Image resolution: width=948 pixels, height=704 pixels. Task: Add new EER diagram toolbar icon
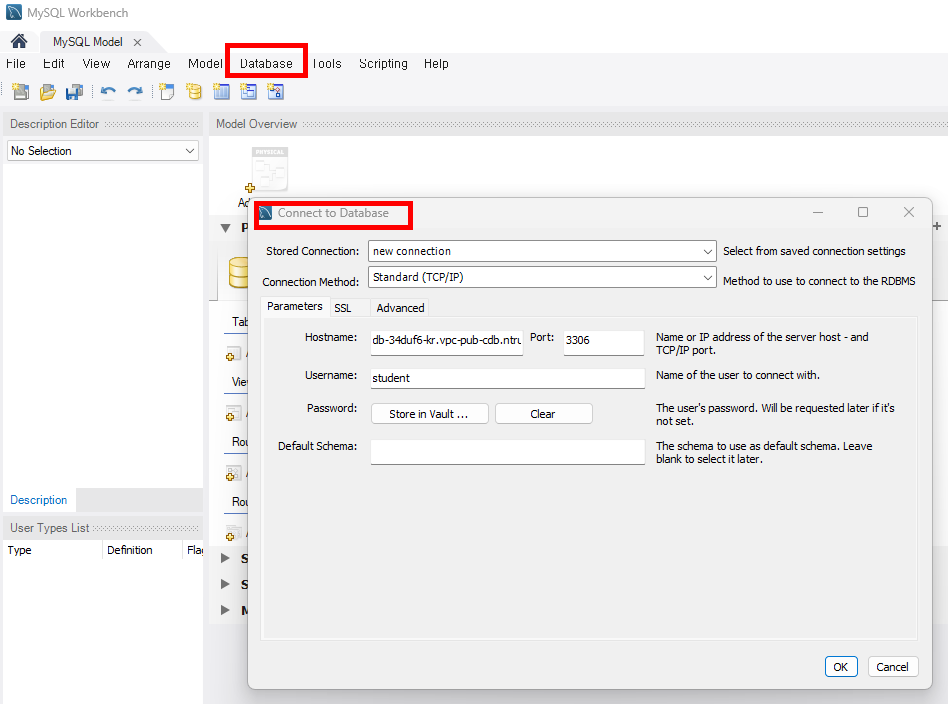[166, 91]
